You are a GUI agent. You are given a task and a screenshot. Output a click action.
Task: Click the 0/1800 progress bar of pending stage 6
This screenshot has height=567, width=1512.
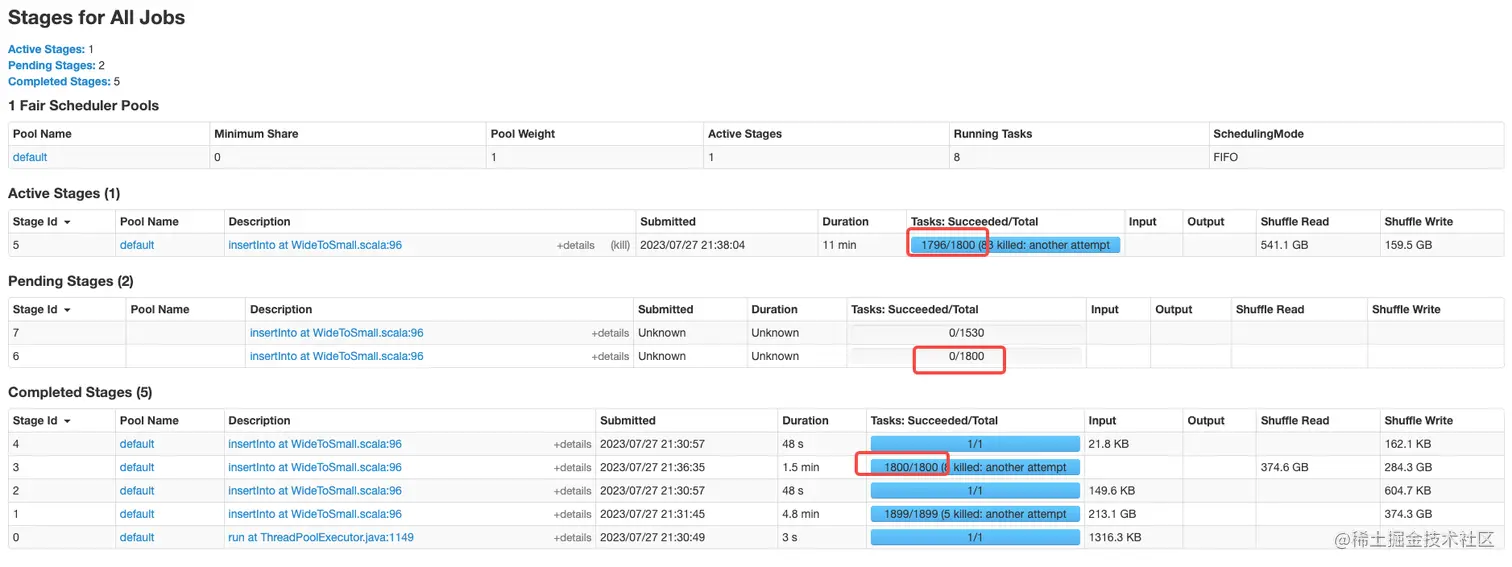coord(966,356)
